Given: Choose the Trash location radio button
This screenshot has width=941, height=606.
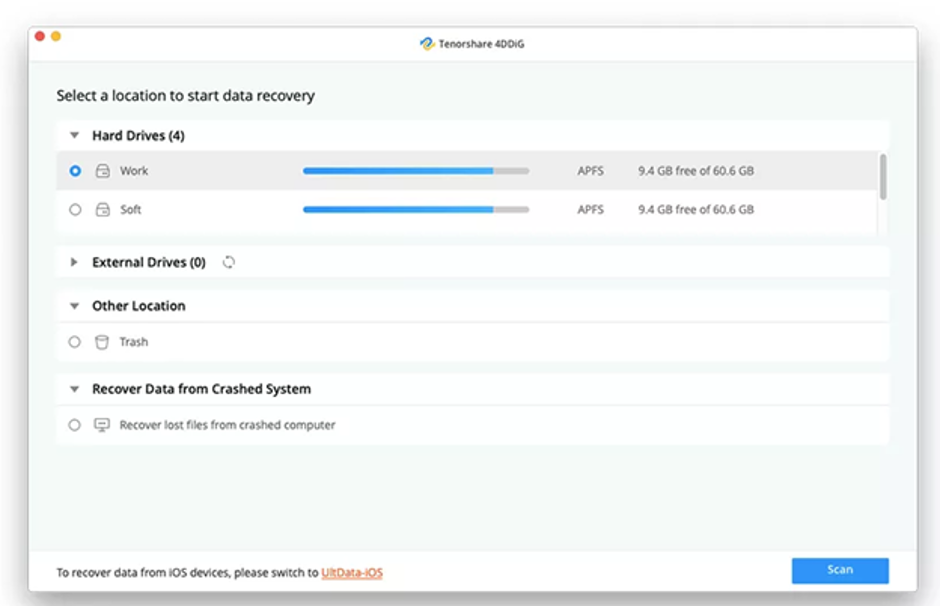Looking at the screenshot, I should click(x=74, y=342).
